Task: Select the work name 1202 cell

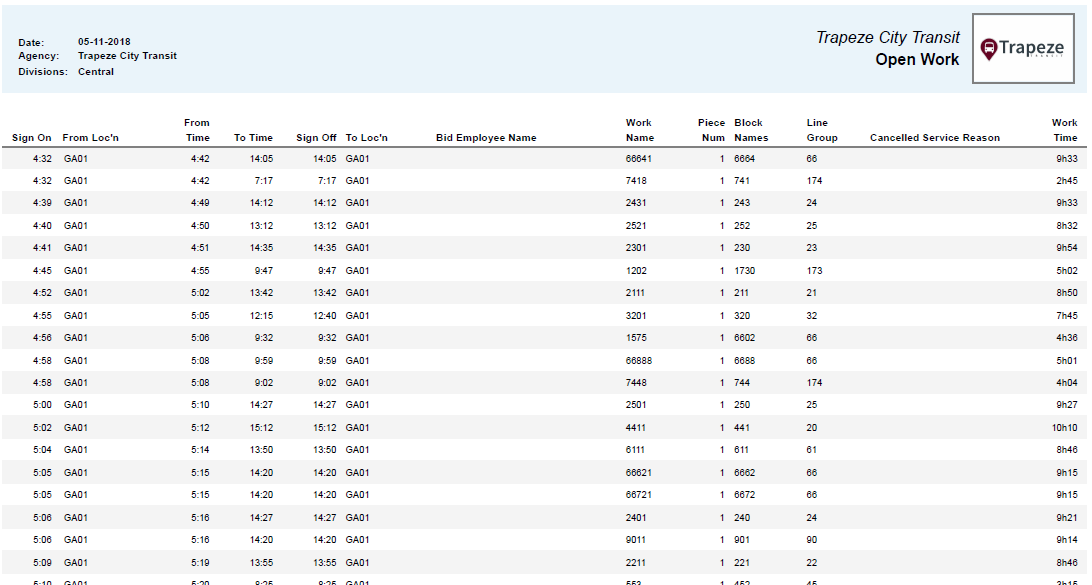Action: pyautogui.click(x=636, y=271)
